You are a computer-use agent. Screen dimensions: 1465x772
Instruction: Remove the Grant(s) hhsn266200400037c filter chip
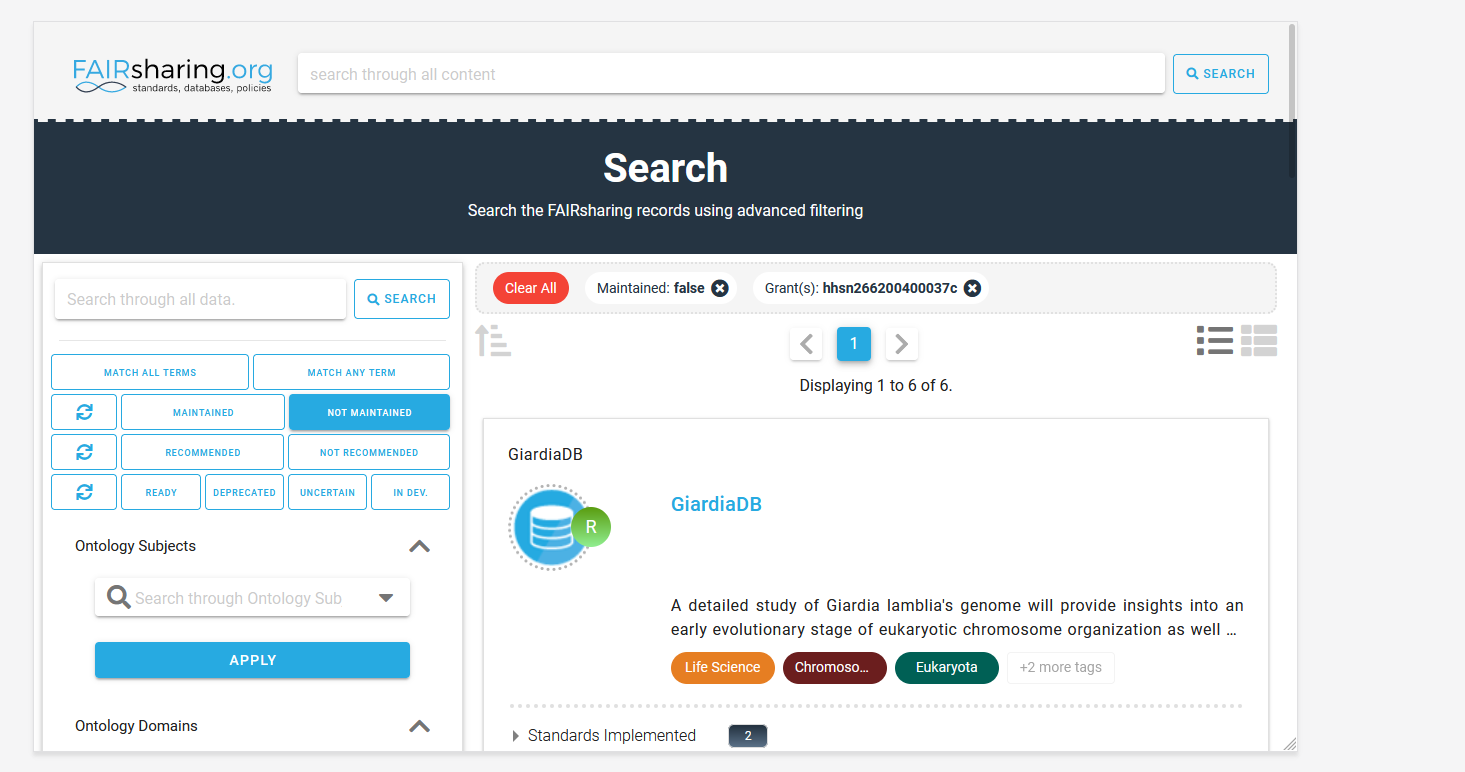pos(972,288)
